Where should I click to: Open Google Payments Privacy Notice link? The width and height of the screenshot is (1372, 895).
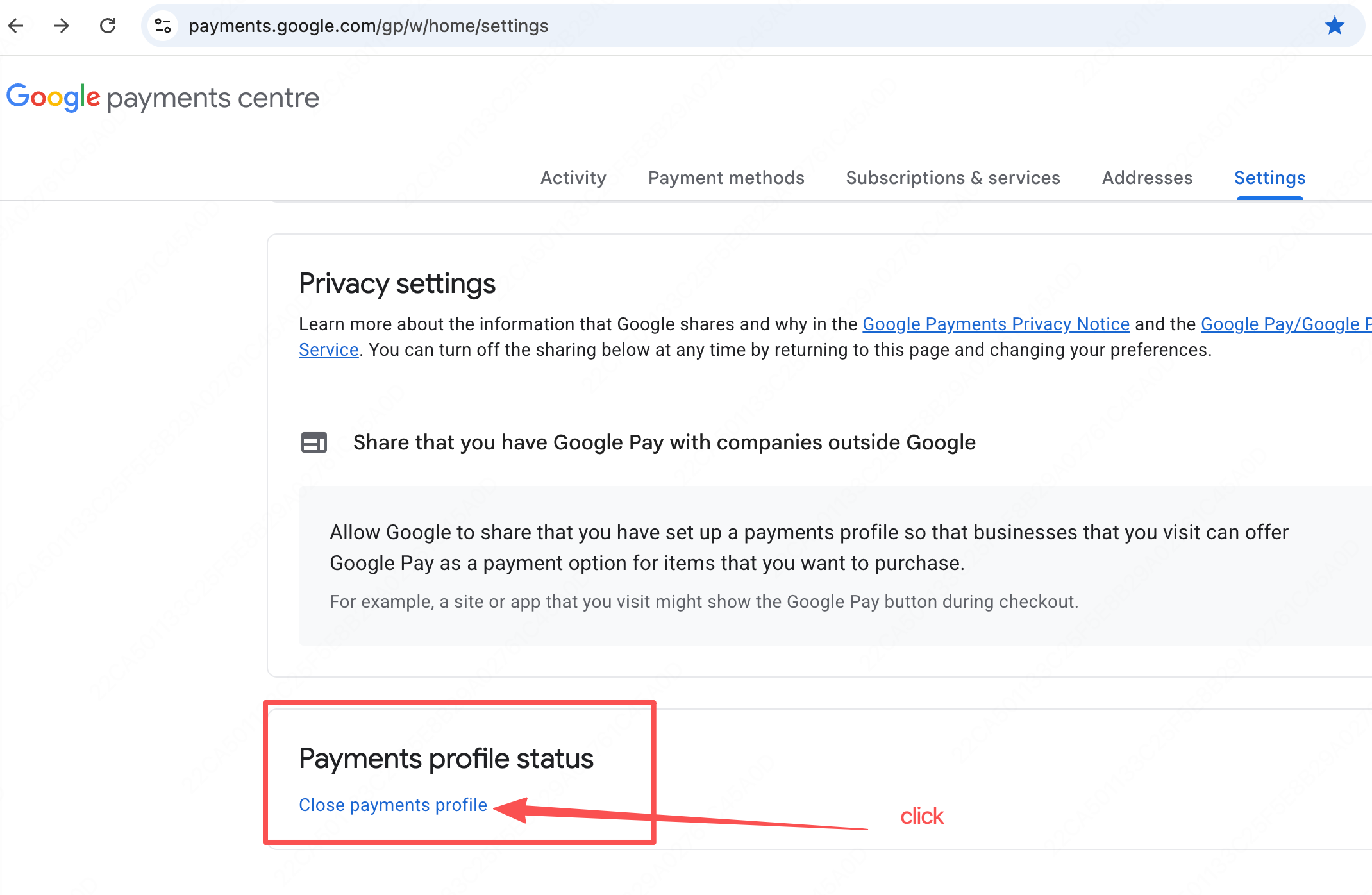coord(996,324)
